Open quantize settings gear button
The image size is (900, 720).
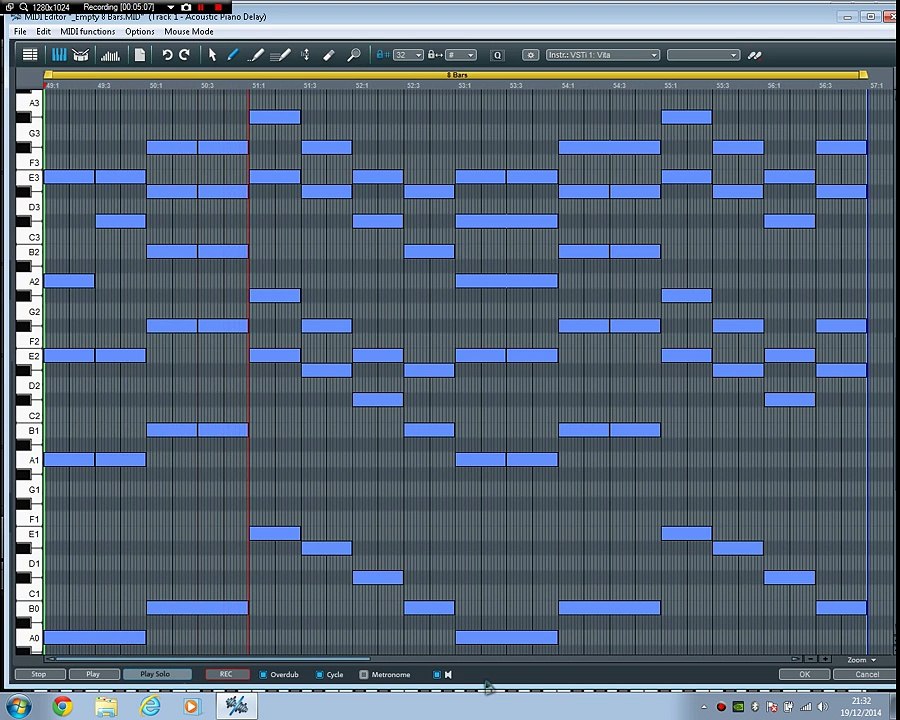530,55
